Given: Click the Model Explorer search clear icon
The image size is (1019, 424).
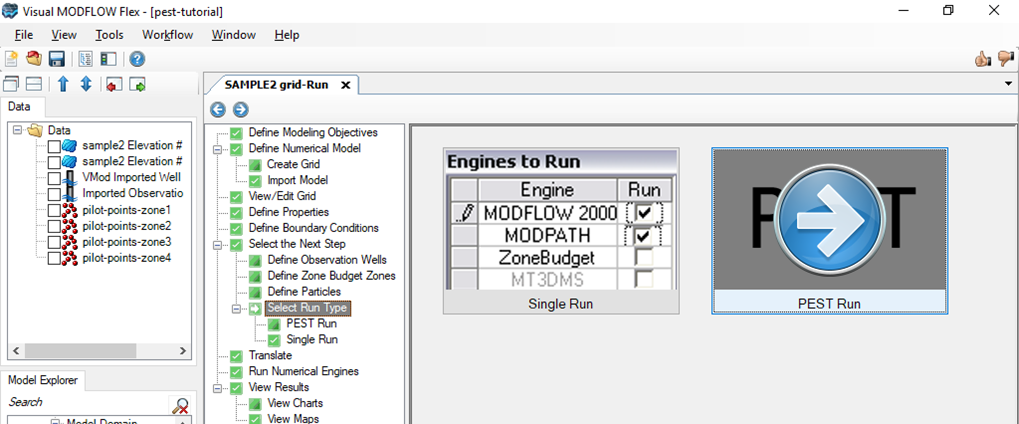Looking at the screenshot, I should [x=179, y=406].
